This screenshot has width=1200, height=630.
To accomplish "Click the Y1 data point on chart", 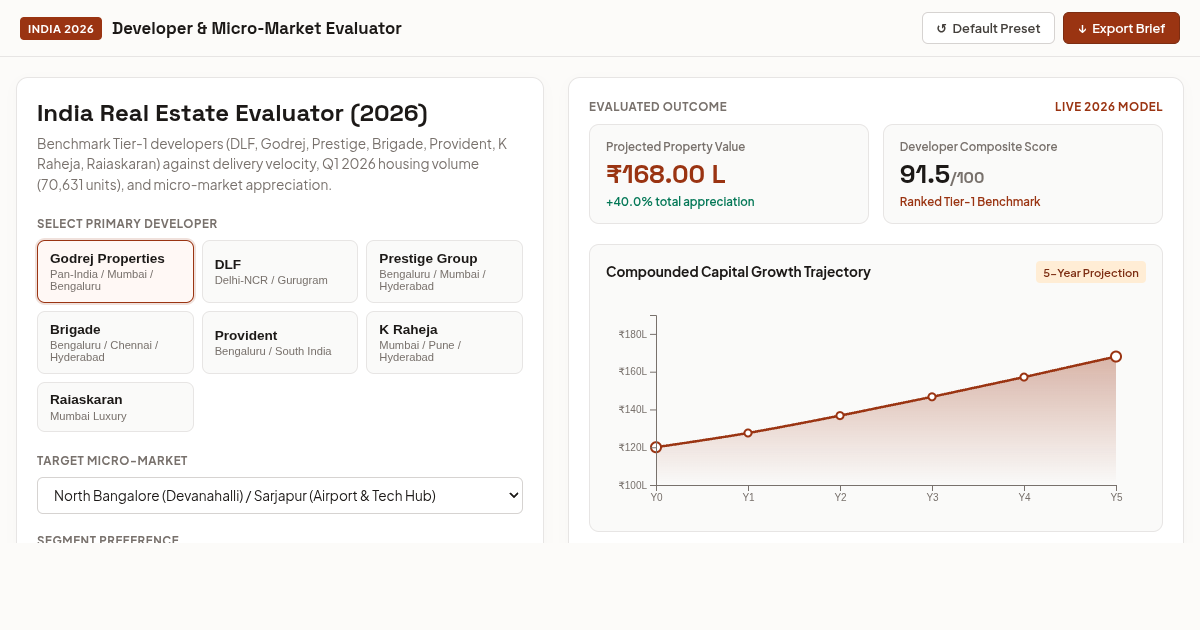I will tap(748, 433).
